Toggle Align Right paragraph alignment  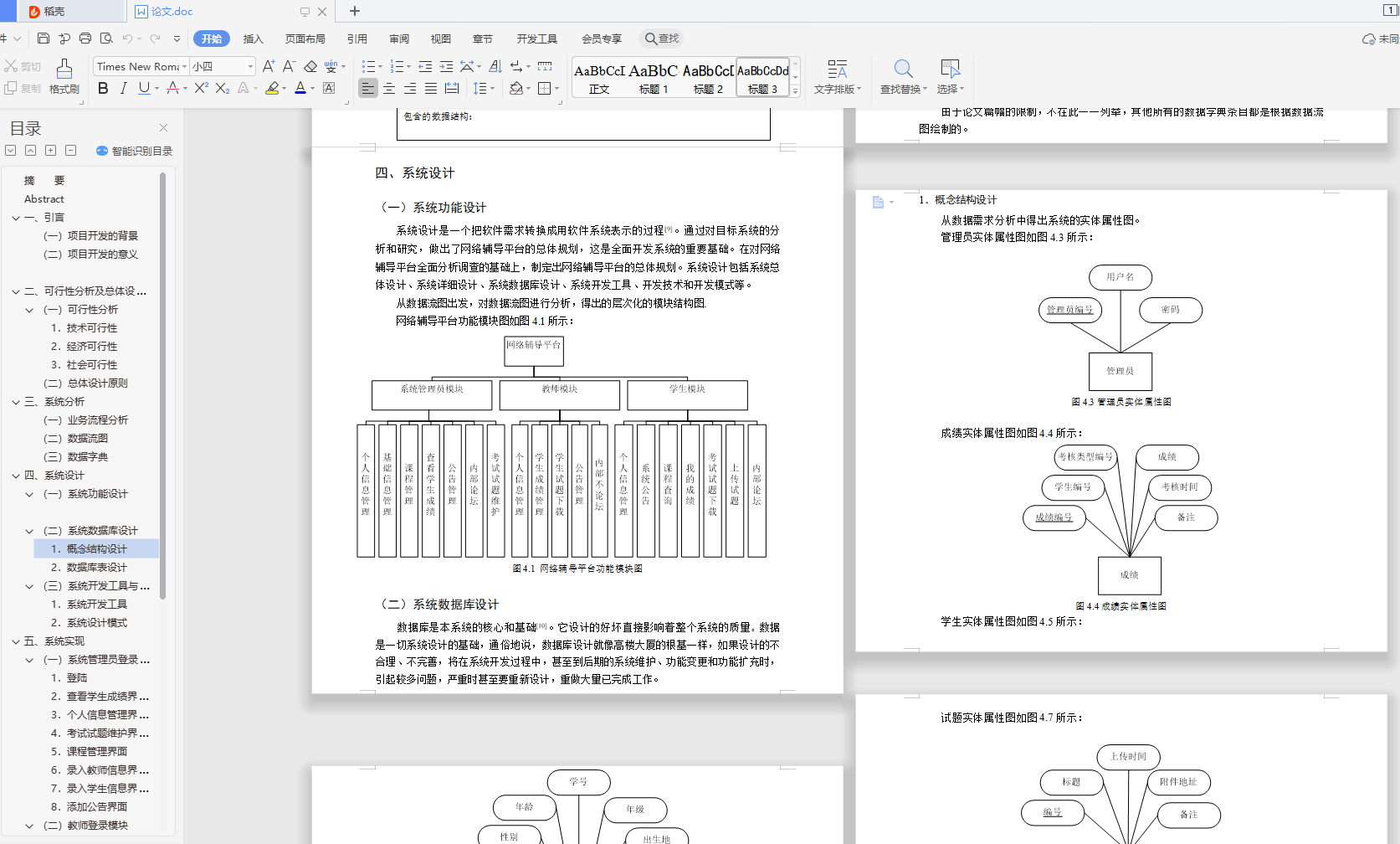(410, 88)
